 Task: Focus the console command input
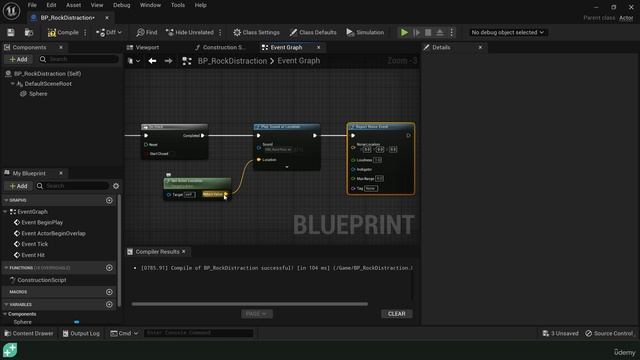point(198,333)
